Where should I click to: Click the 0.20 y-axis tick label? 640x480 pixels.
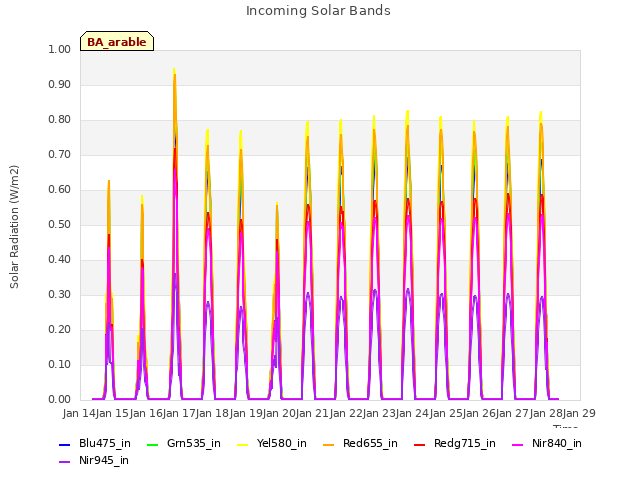pyautogui.click(x=60, y=330)
